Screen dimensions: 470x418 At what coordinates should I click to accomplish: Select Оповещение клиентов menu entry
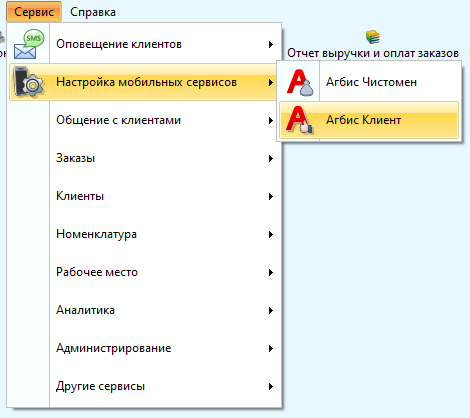[x=143, y=44]
